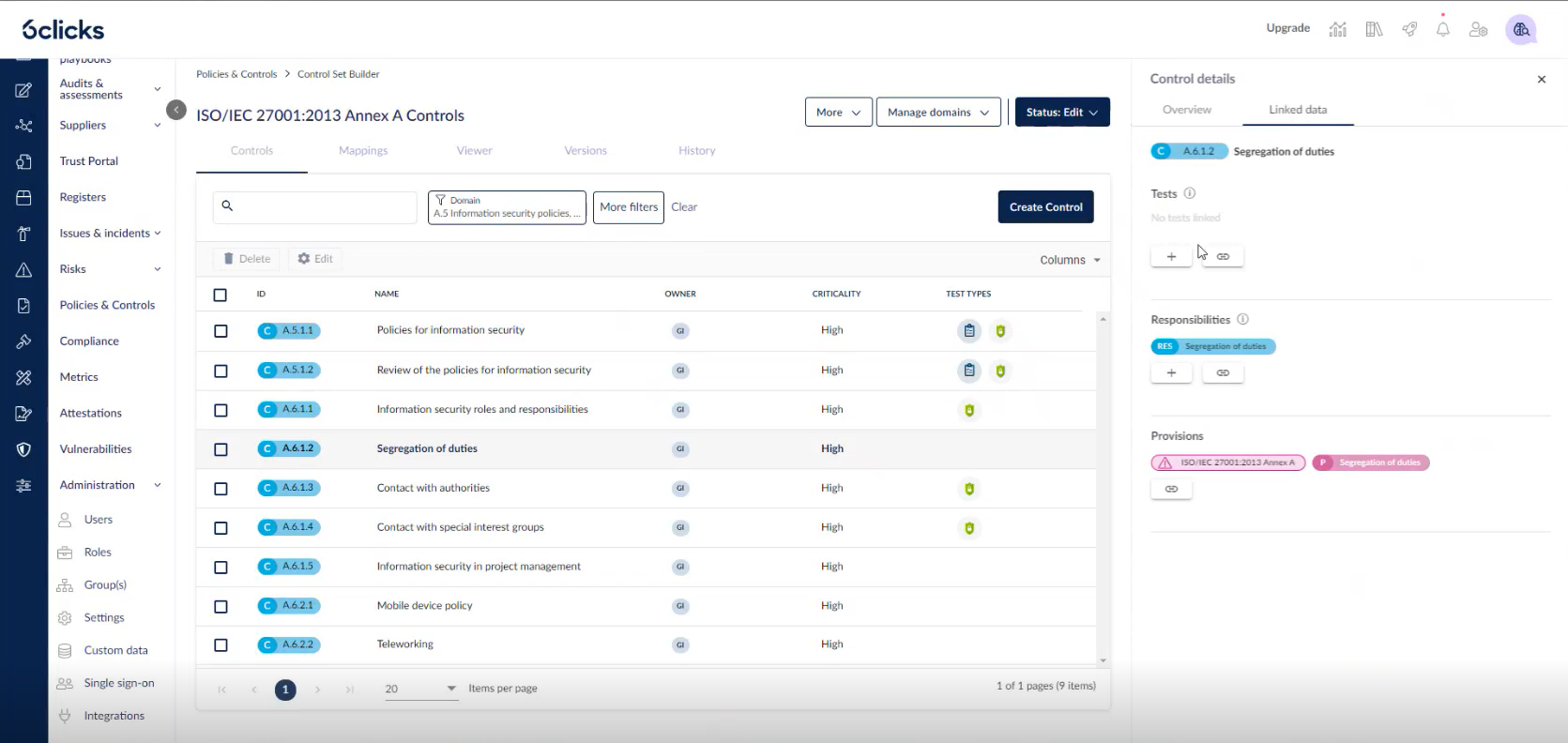The width and height of the screenshot is (1568, 743).
Task: Toggle the select-all checkbox in header
Action: [221, 295]
